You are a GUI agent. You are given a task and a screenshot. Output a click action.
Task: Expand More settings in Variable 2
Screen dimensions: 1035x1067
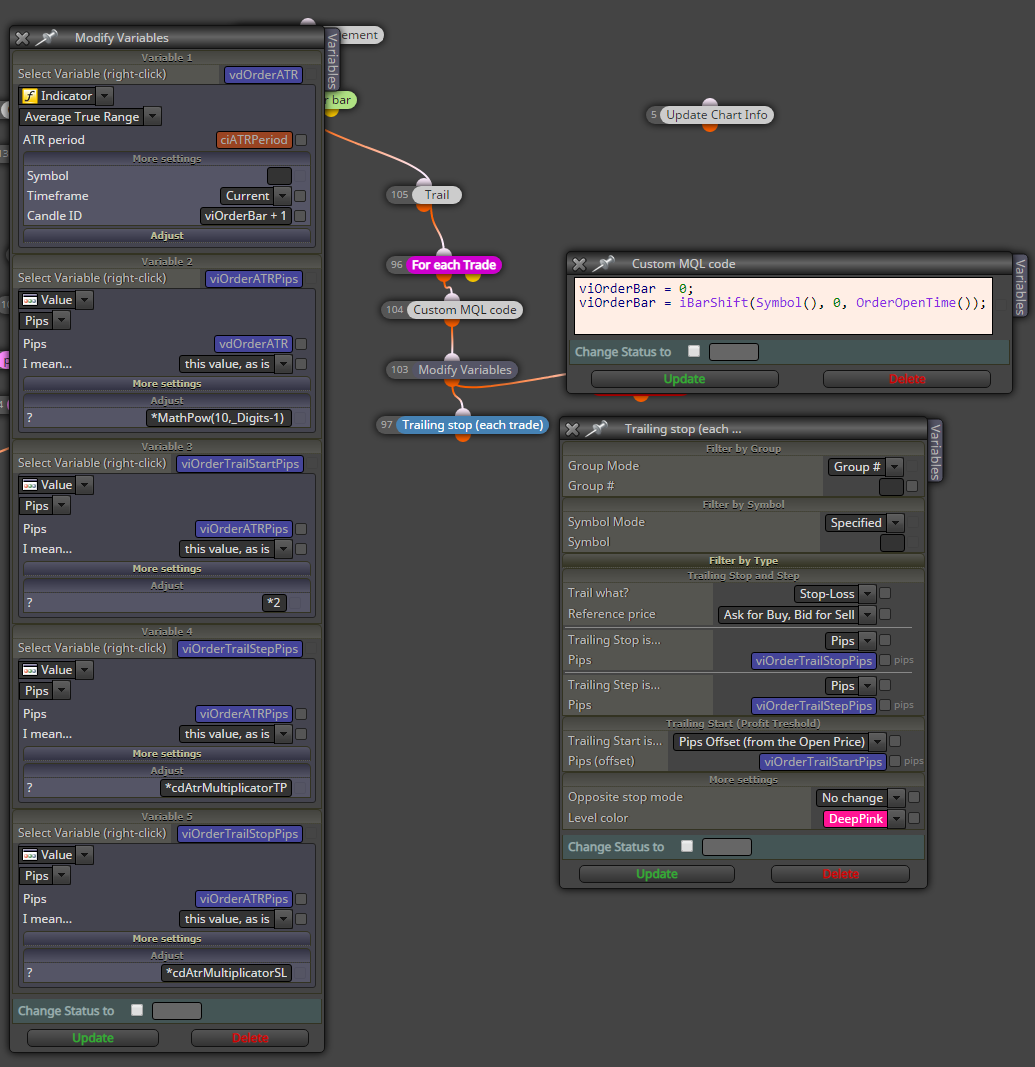(x=167, y=384)
